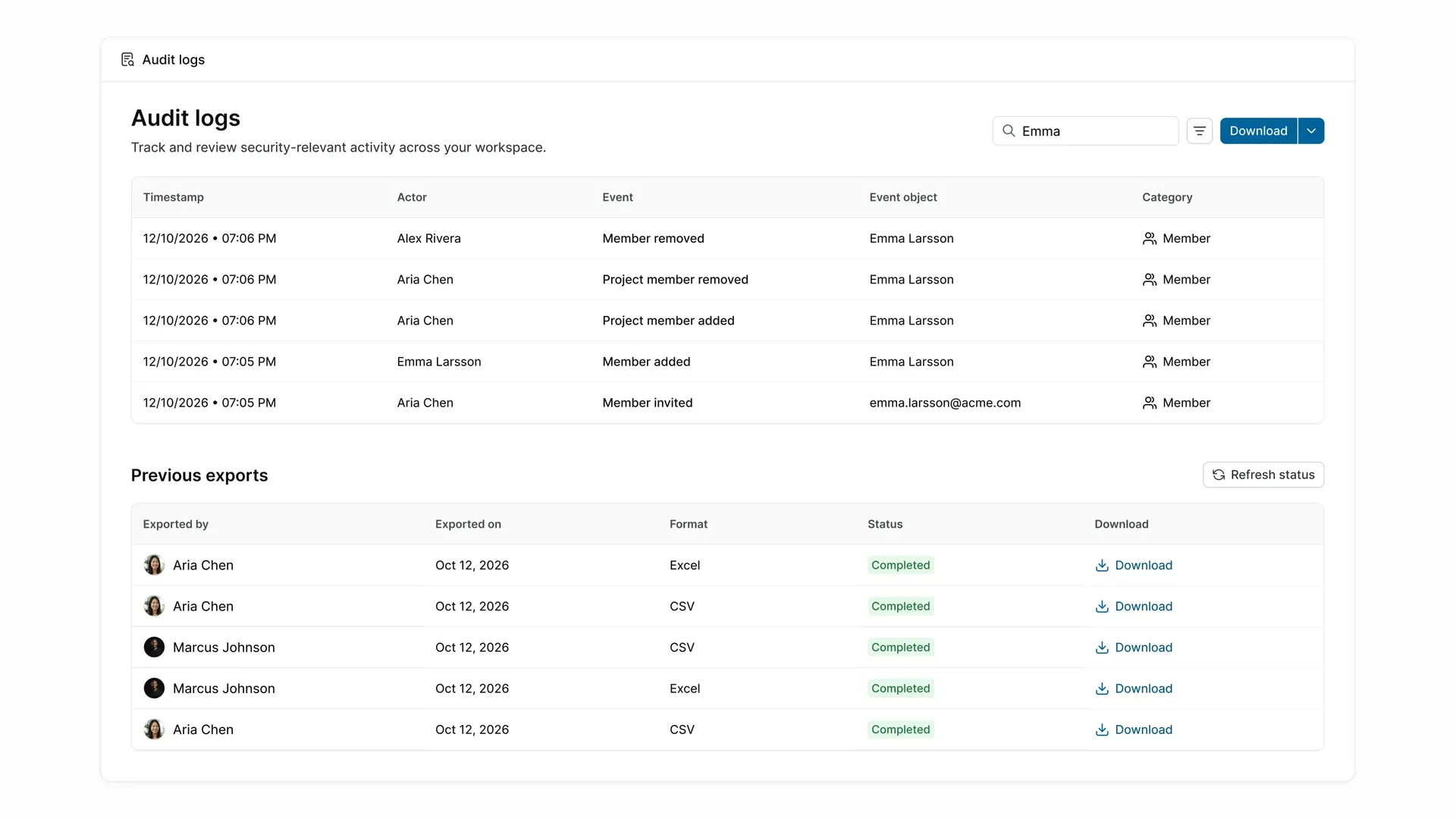Select the Project member removed event cell
Viewport: 1456px width, 819px height.
[x=675, y=279]
